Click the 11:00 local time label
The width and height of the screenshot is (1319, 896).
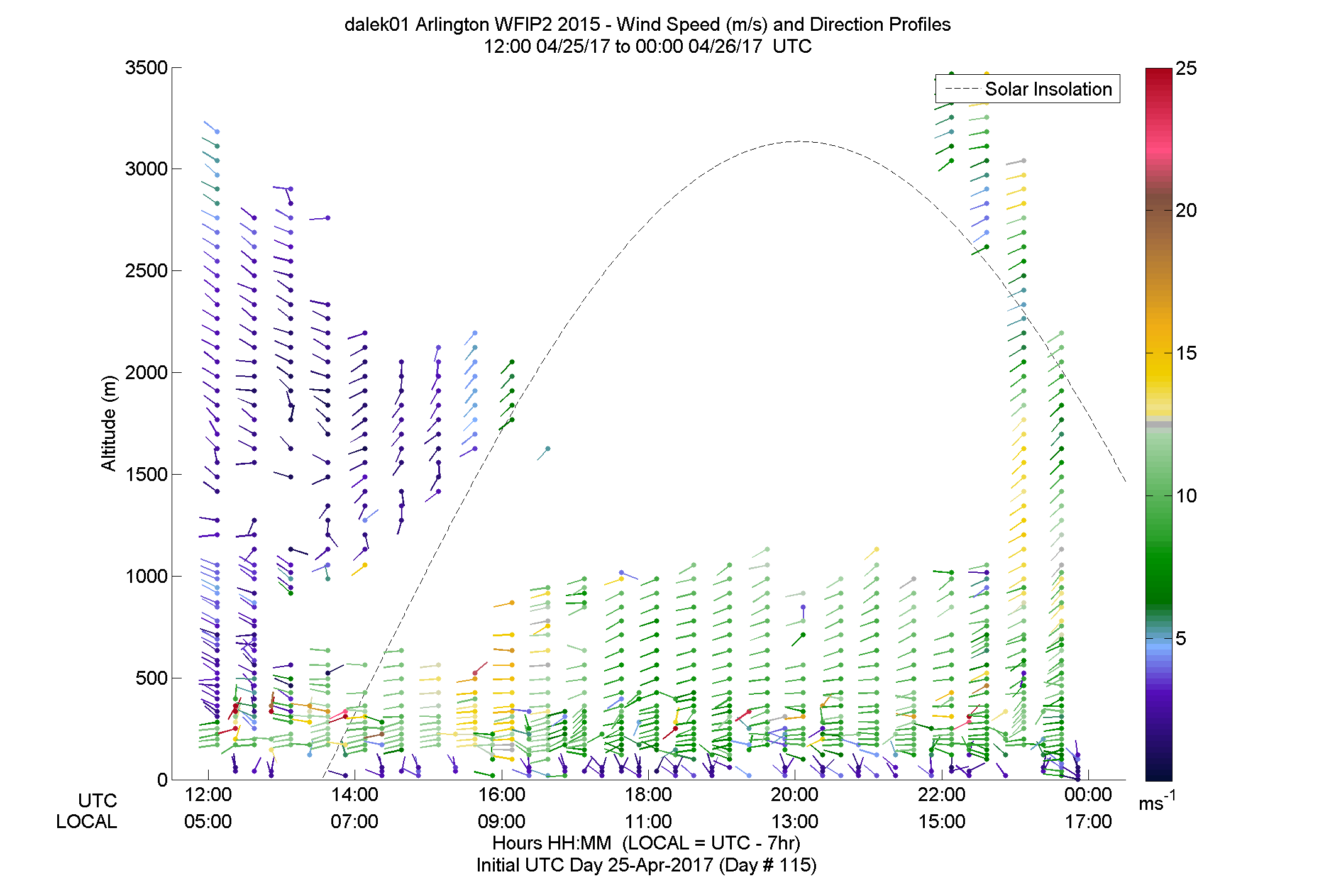click(648, 822)
